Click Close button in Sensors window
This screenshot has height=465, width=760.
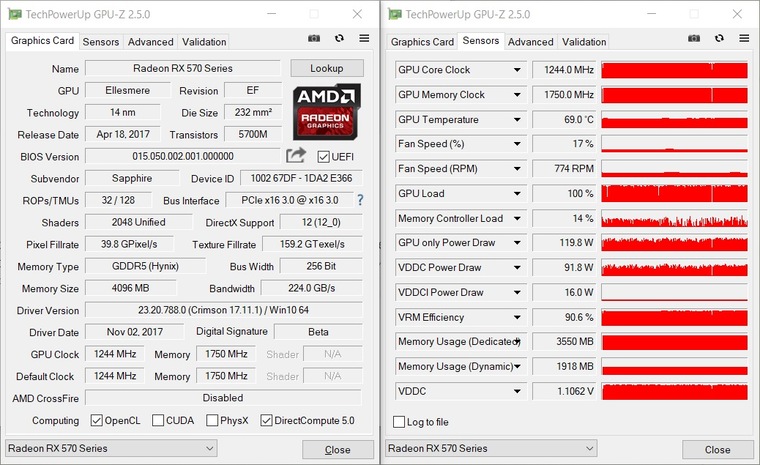[x=718, y=450]
